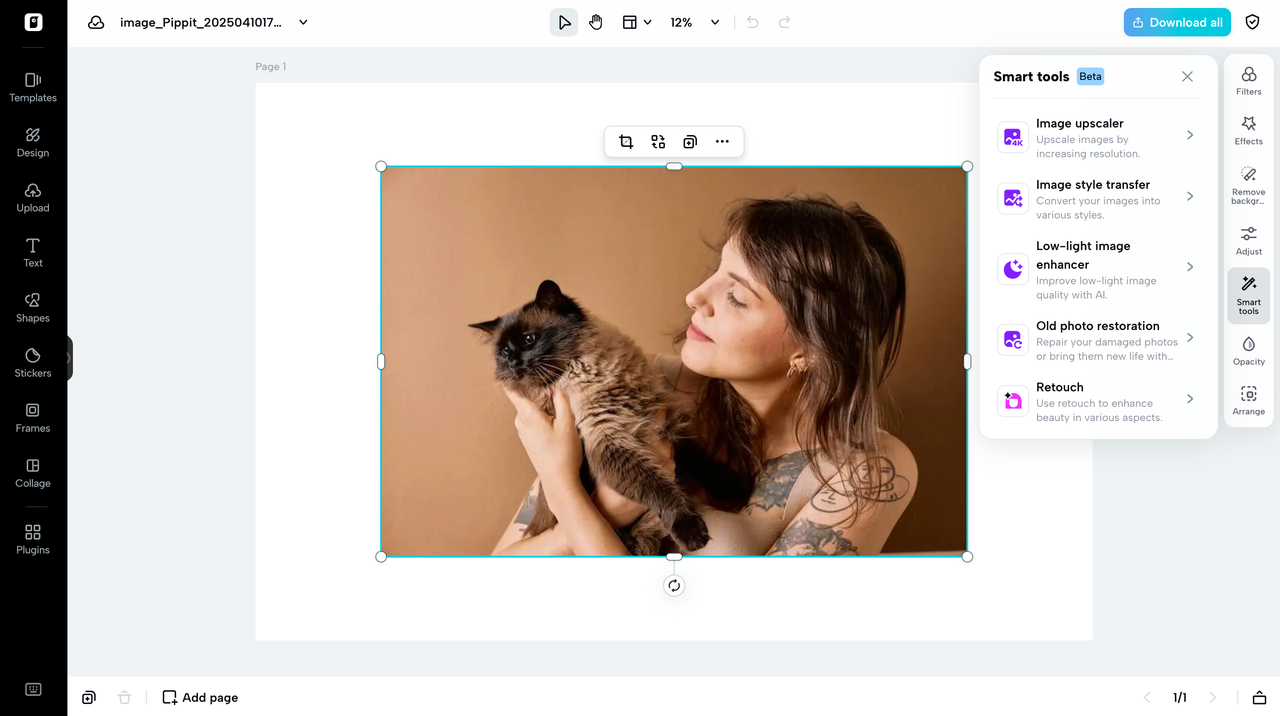Click the replace image icon in floating toolbar
Viewport: 1280px width, 716px height.
click(x=658, y=142)
